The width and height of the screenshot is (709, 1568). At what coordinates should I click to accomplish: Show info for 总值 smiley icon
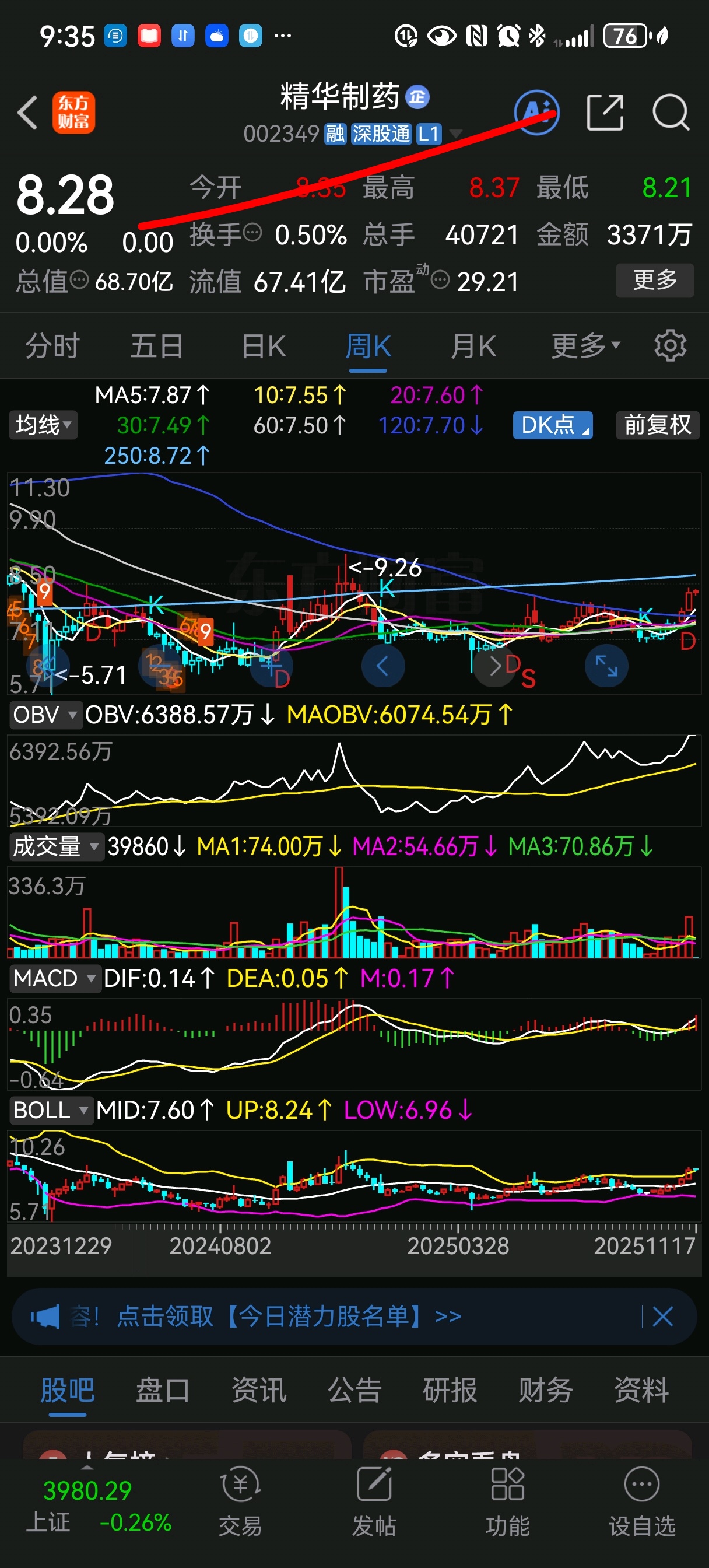coord(79,279)
